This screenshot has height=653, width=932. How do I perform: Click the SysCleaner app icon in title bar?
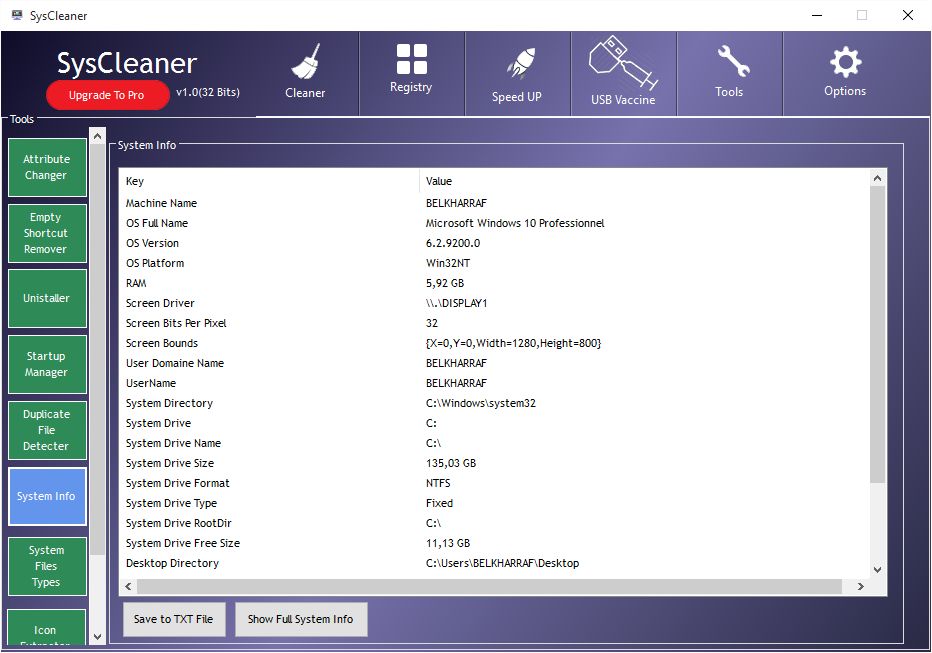(x=17, y=15)
